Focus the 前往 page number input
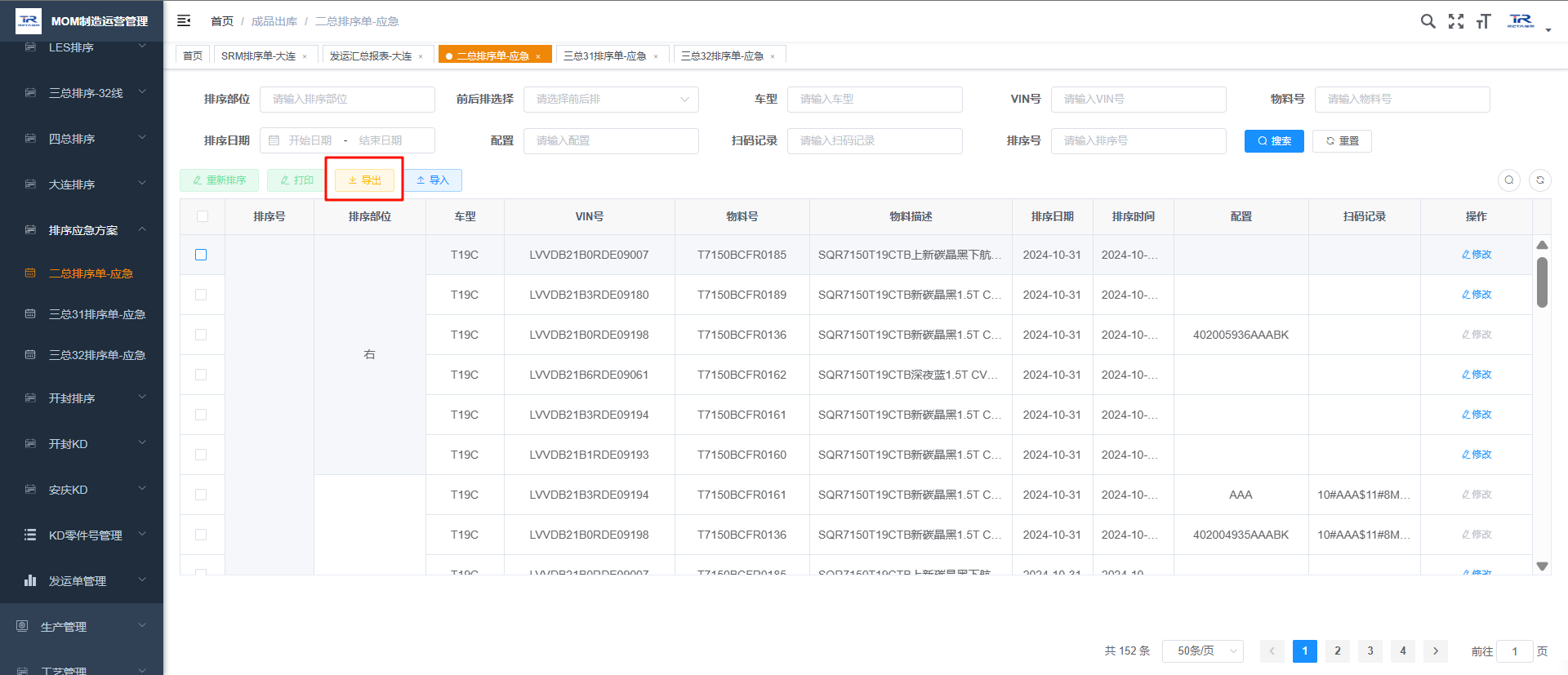This screenshot has height=675, width=1568. point(1515,651)
